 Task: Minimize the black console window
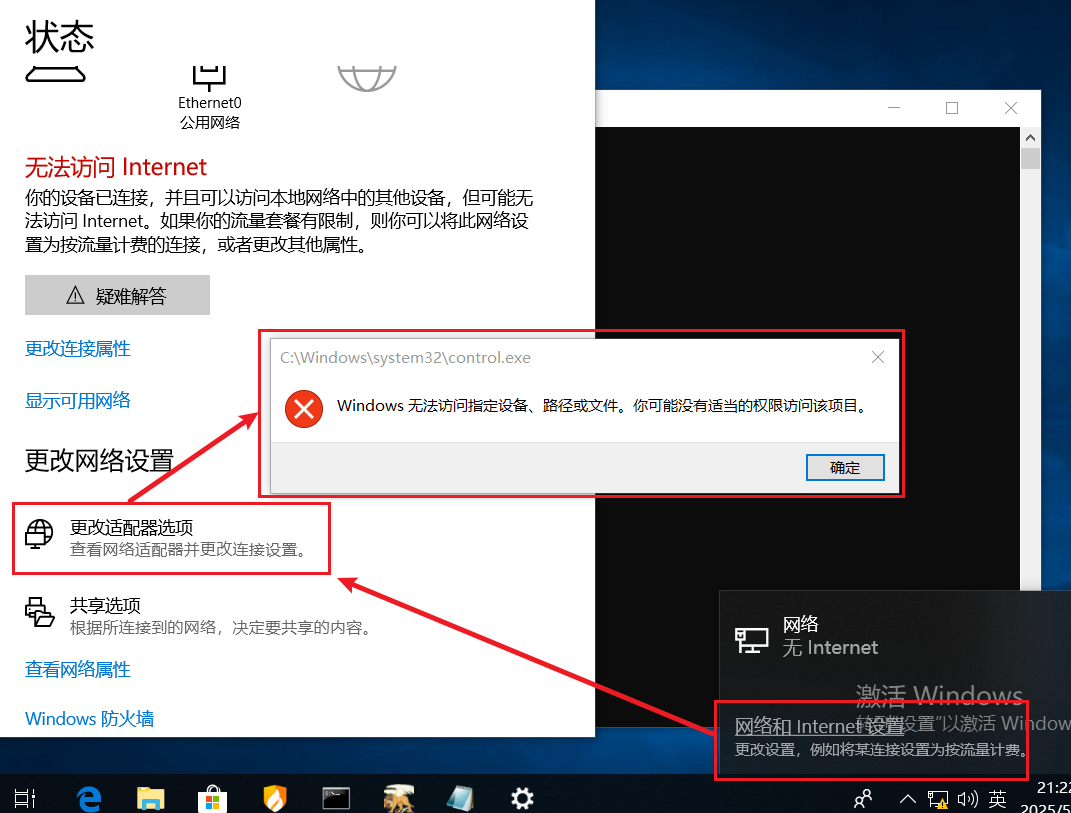click(893, 108)
